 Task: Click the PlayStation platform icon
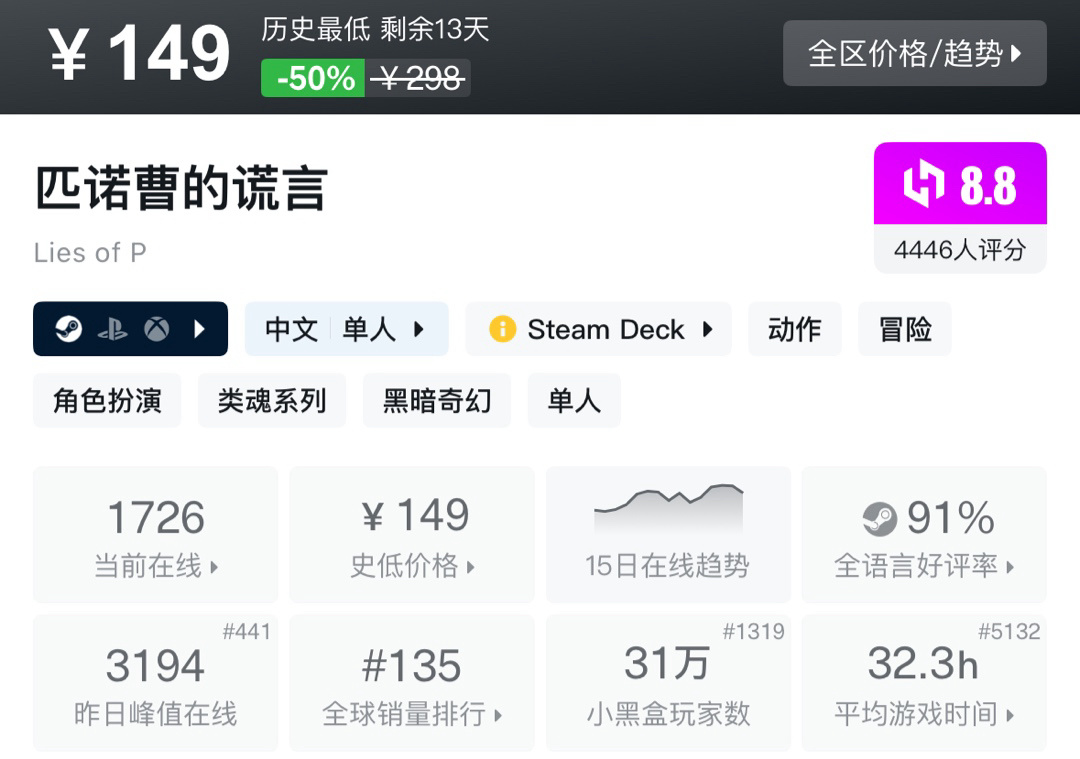coord(112,329)
